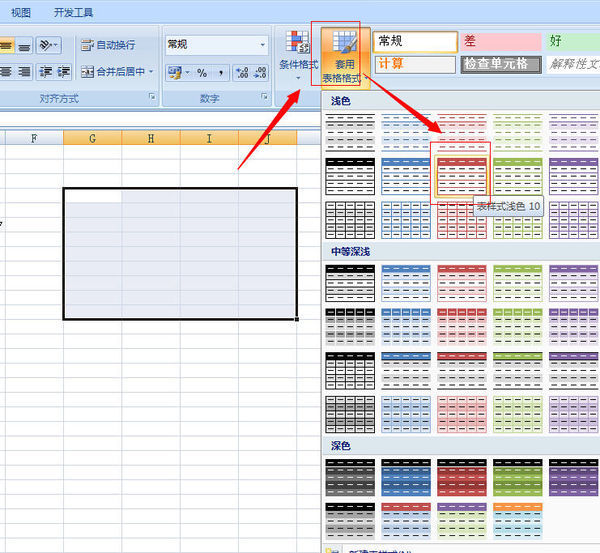Choose the black dark table style thumbnail

click(349, 477)
